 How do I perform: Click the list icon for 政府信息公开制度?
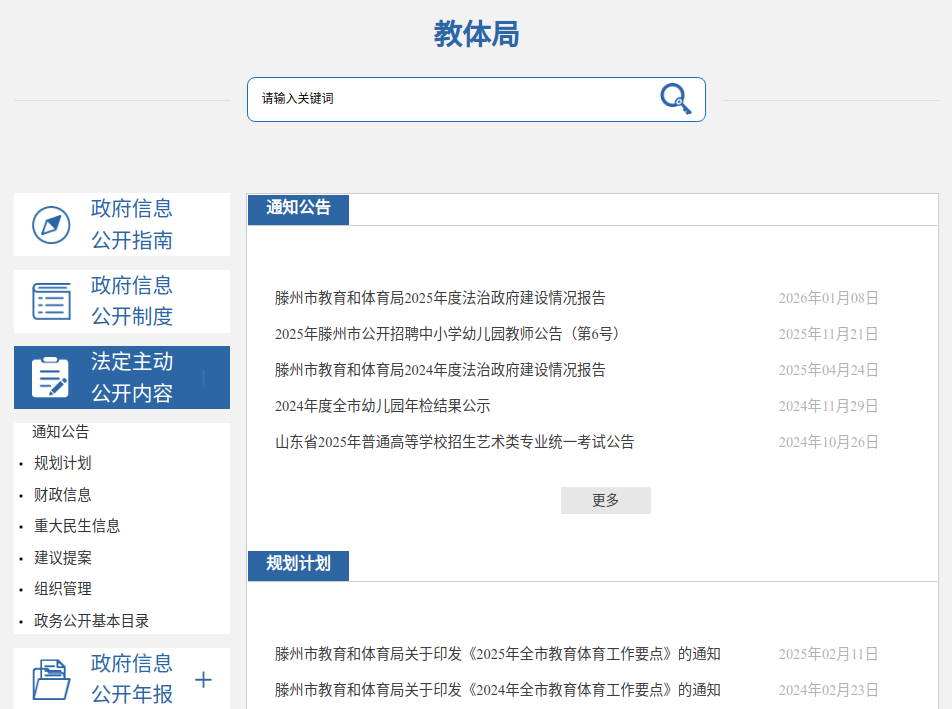point(51,301)
